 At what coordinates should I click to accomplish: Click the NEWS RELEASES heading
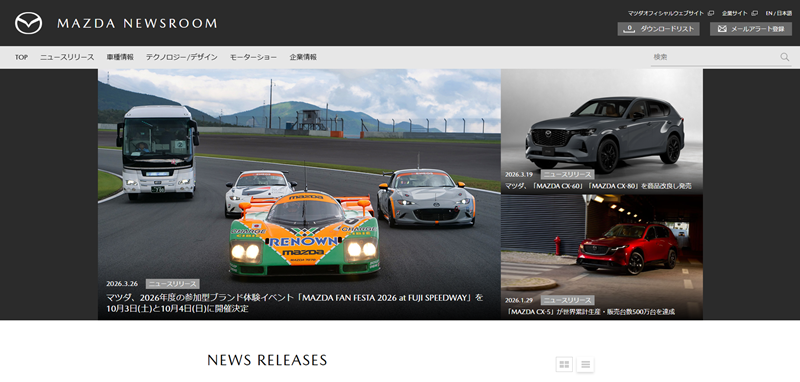click(x=267, y=360)
